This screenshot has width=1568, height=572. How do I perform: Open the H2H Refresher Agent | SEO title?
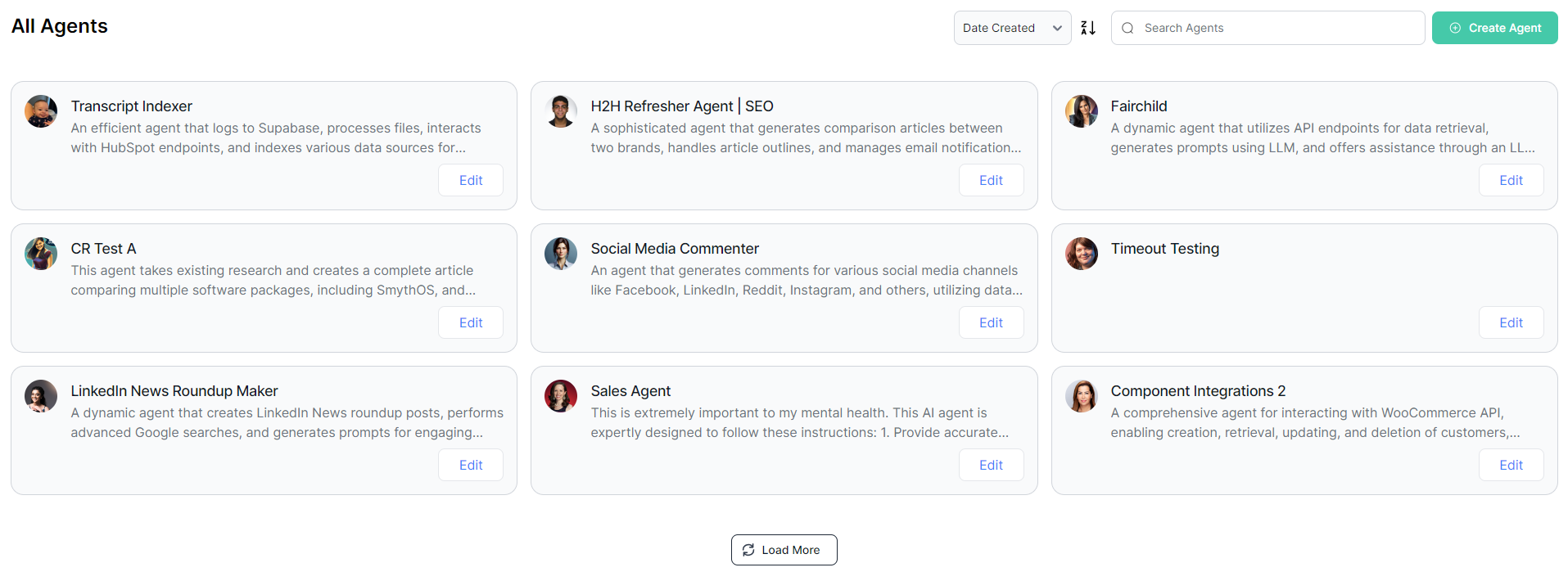point(682,106)
